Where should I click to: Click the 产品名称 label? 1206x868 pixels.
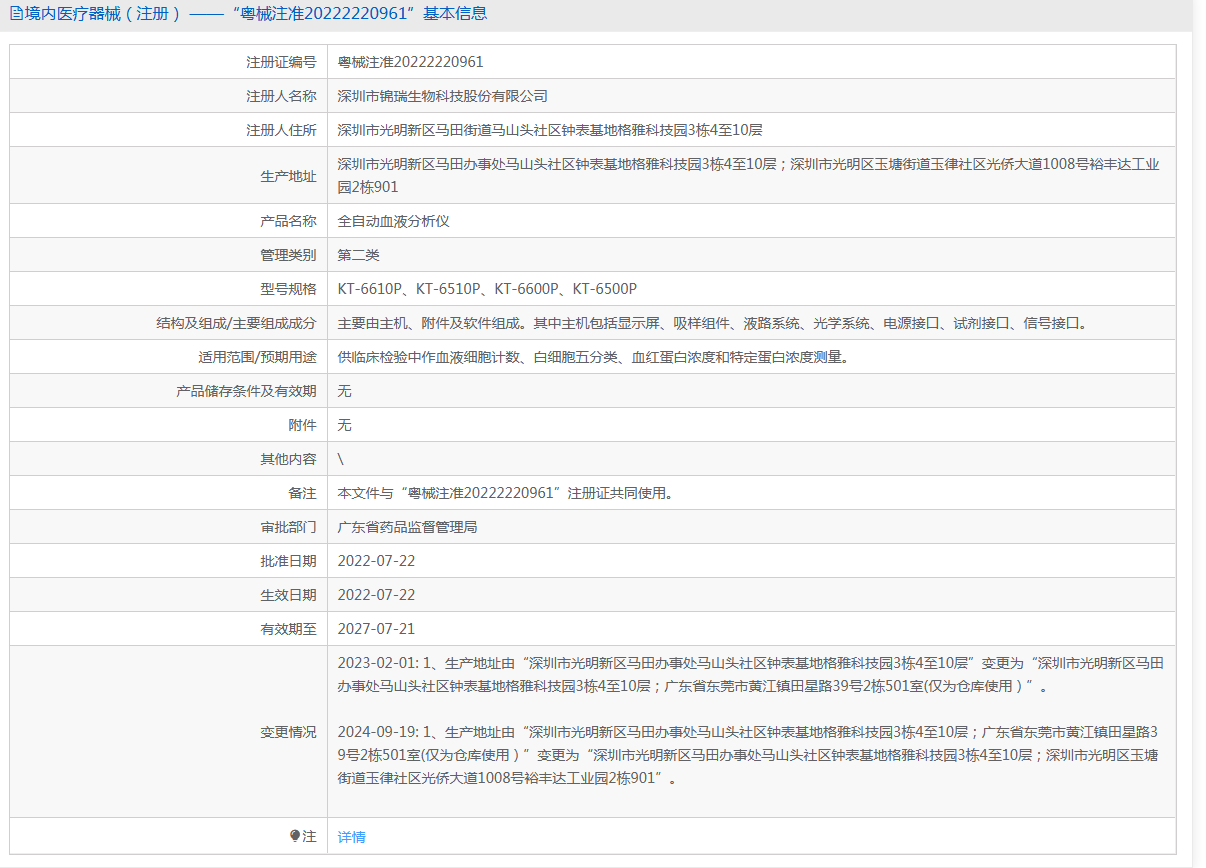289,221
